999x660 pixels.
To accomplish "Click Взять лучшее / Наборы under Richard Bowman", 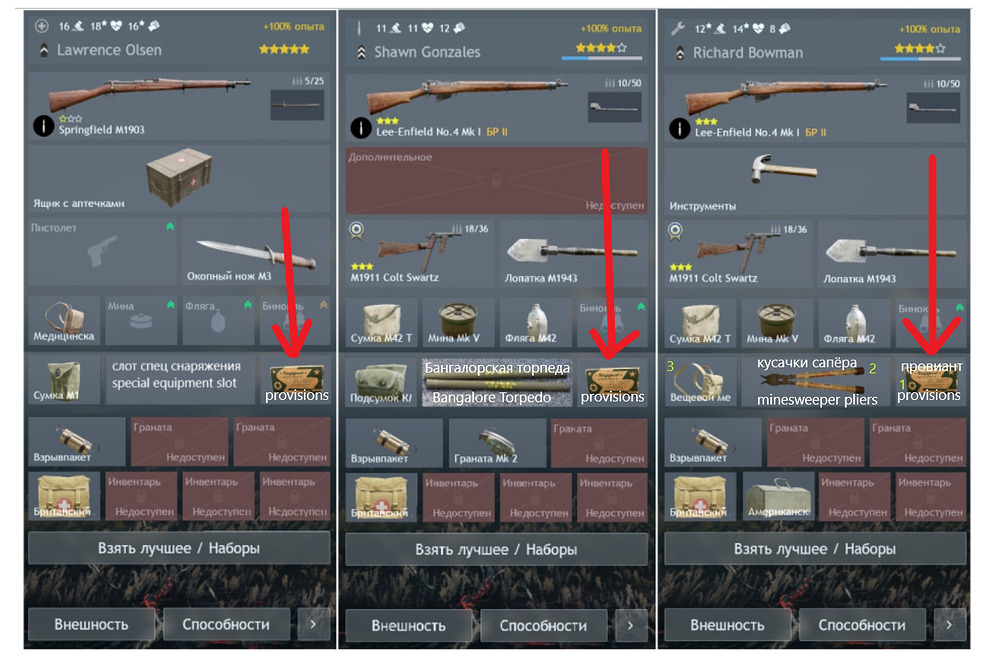I will pos(815,549).
